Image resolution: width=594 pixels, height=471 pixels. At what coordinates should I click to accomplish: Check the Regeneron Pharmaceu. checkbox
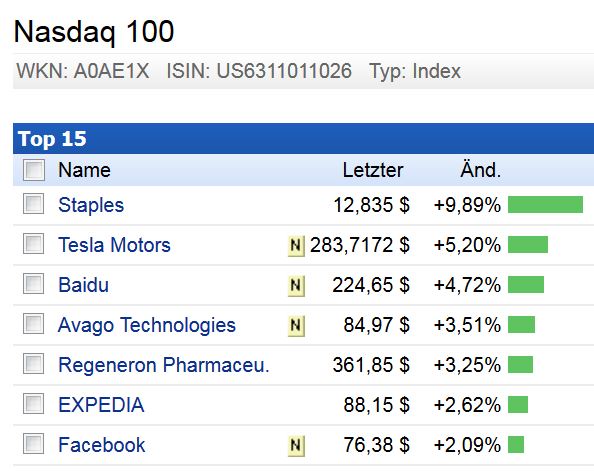pos(33,363)
